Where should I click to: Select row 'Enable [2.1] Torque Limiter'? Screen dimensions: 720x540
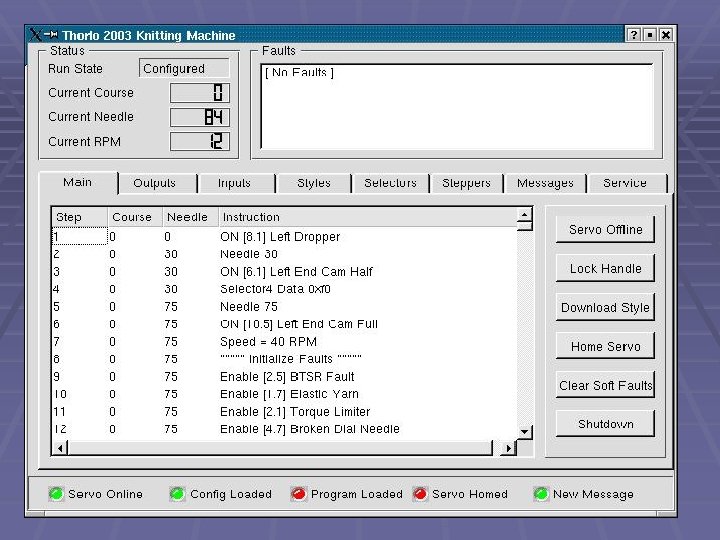(284, 411)
